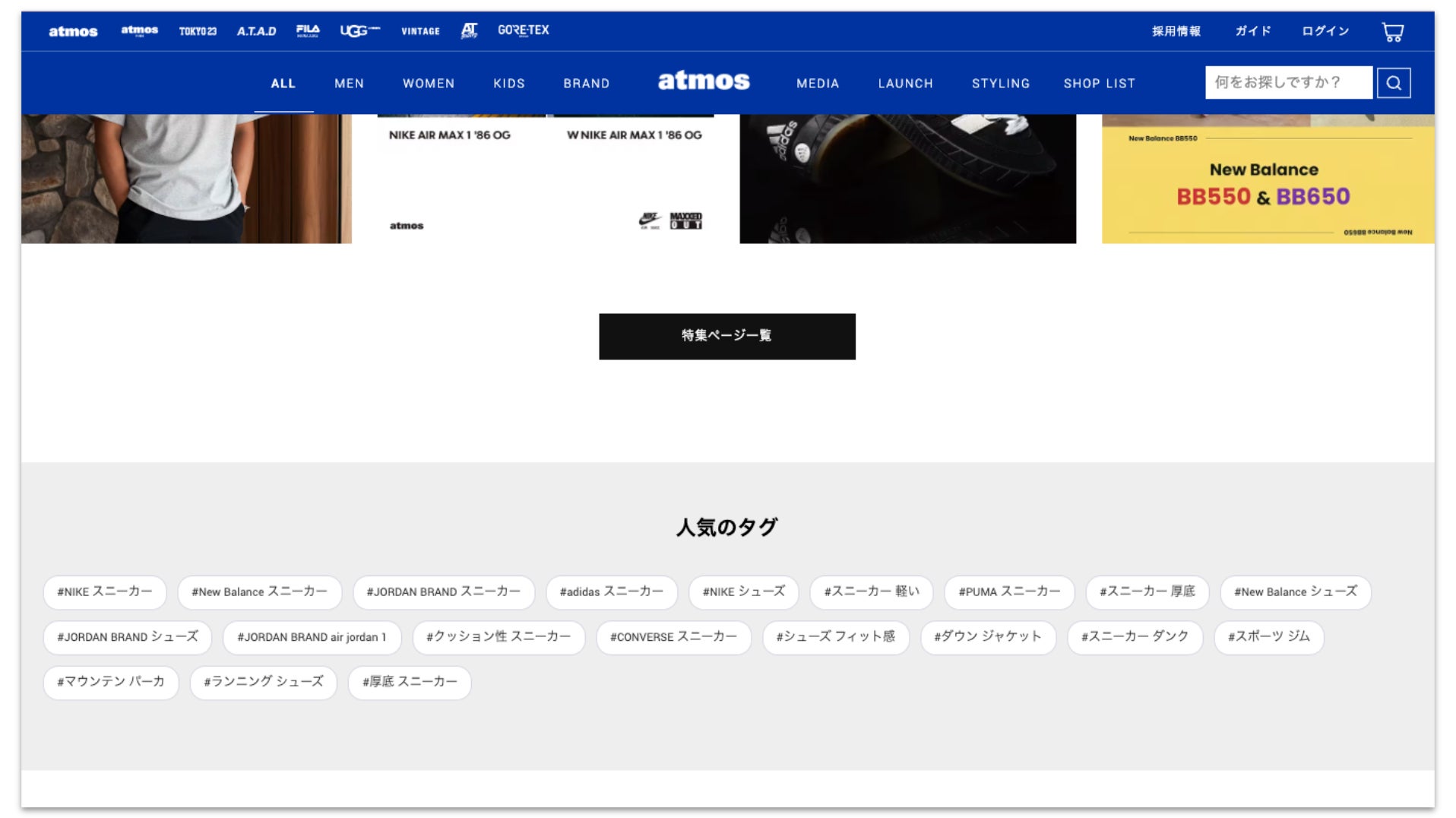This screenshot has width=1456, height=818.
Task: Click the large atmos logo in navigation
Action: tap(704, 81)
